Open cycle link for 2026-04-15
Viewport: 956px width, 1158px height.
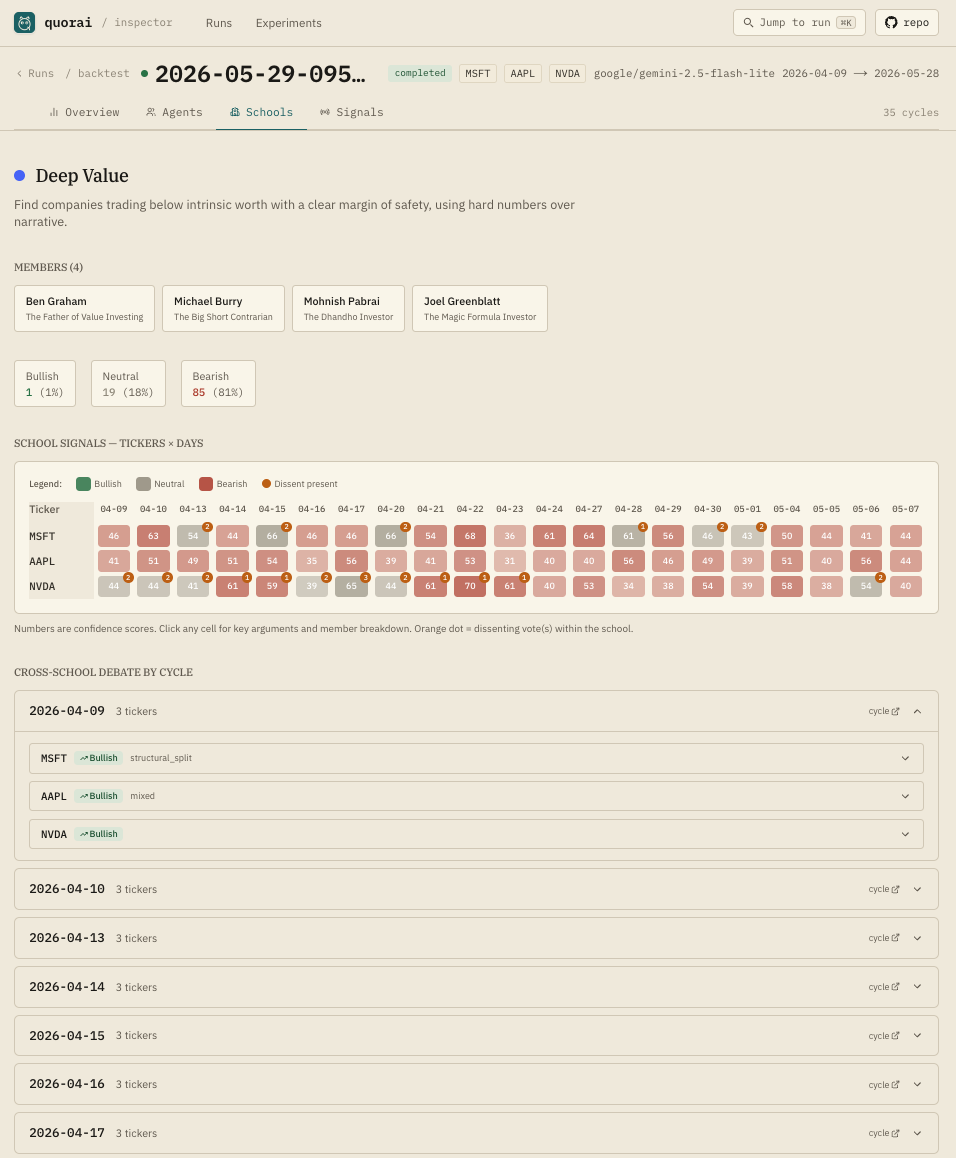884,1035
